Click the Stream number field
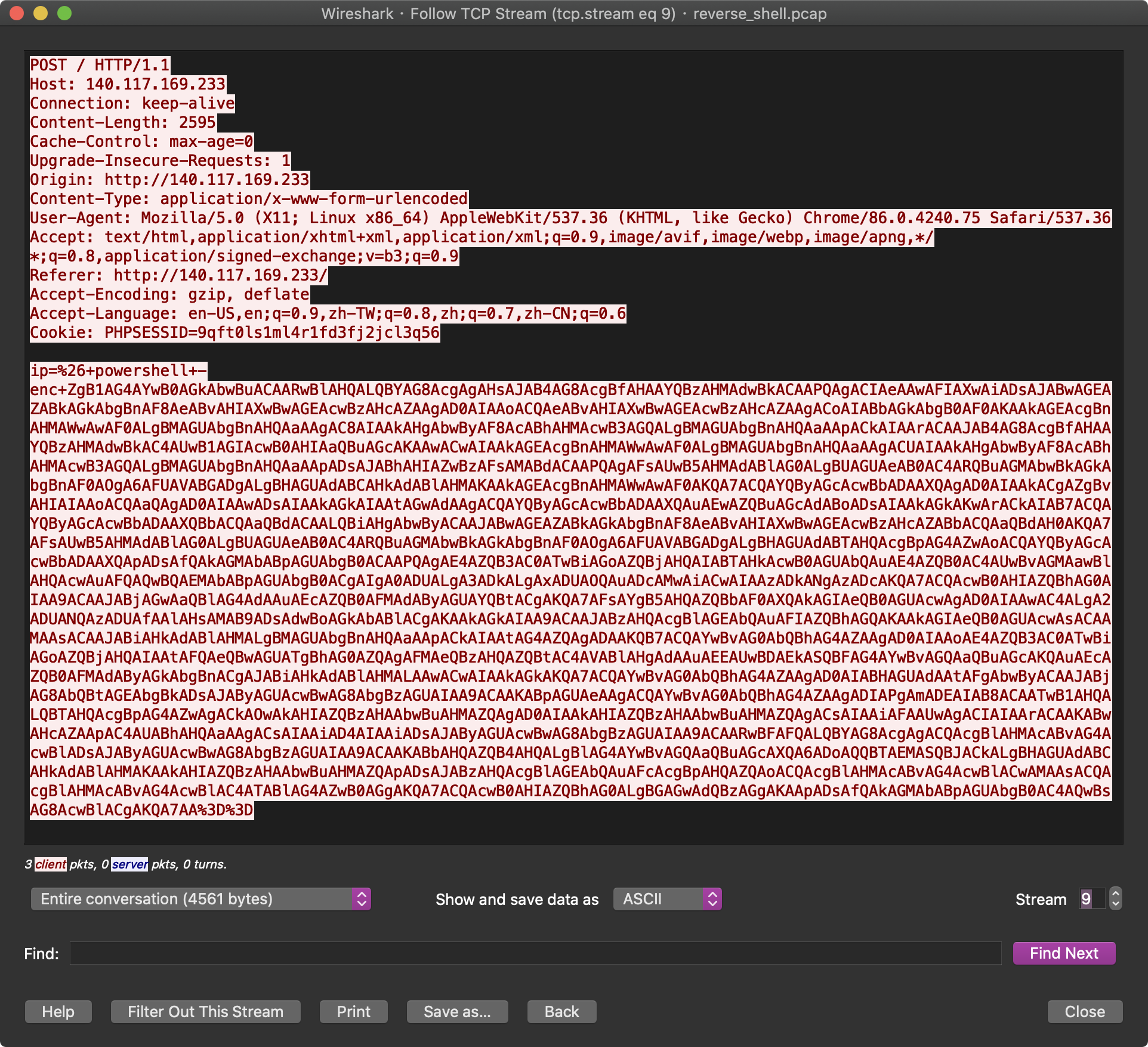Screen dimensions: 1148x1047 click(1091, 899)
